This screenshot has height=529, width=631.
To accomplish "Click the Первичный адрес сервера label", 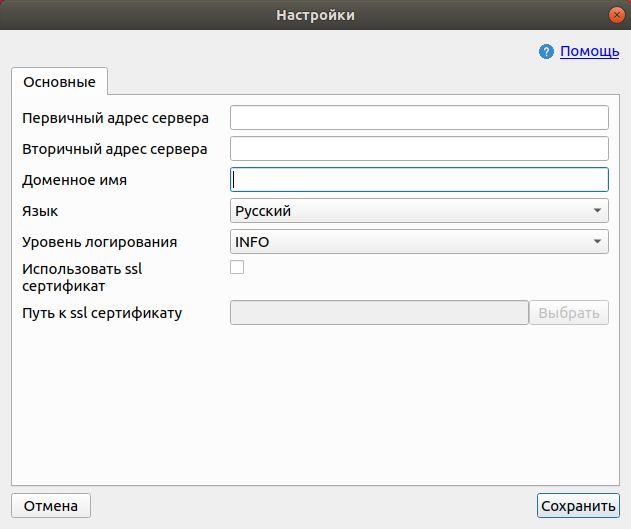I will point(115,118).
